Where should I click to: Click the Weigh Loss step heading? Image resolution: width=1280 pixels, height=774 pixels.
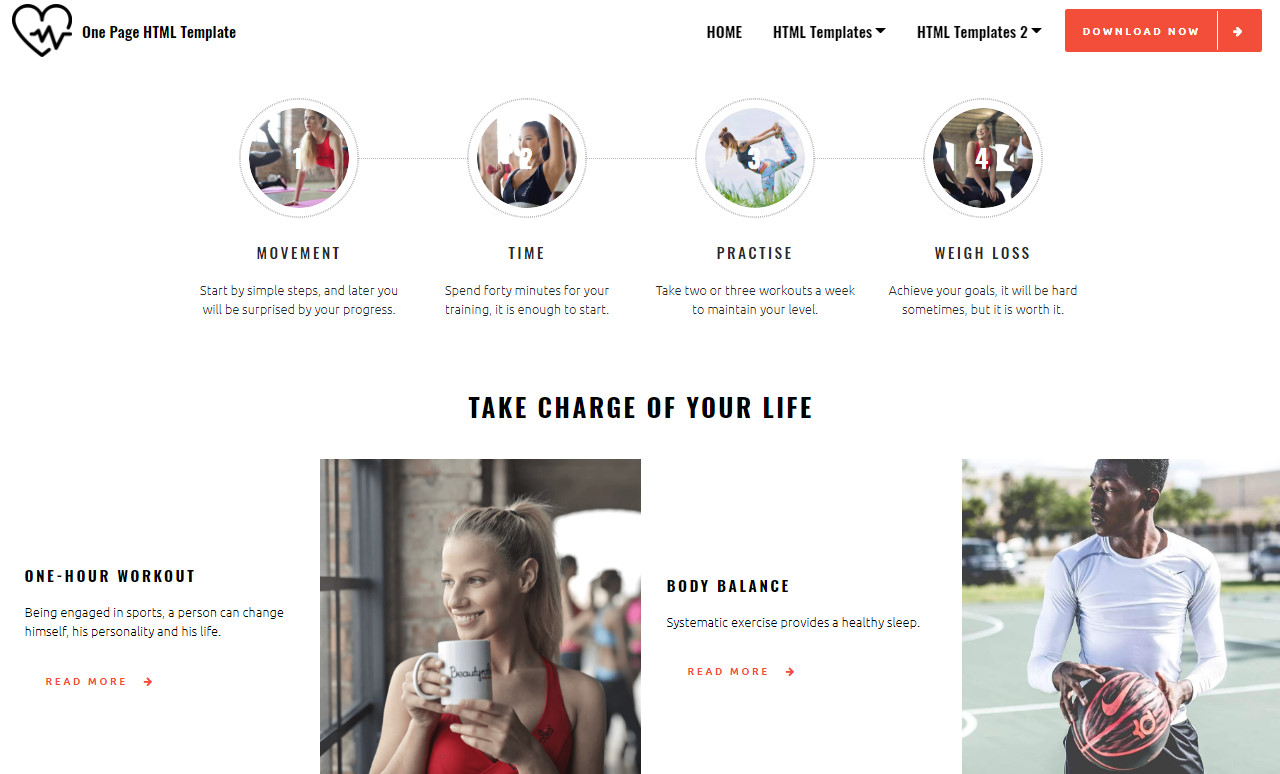pos(983,253)
